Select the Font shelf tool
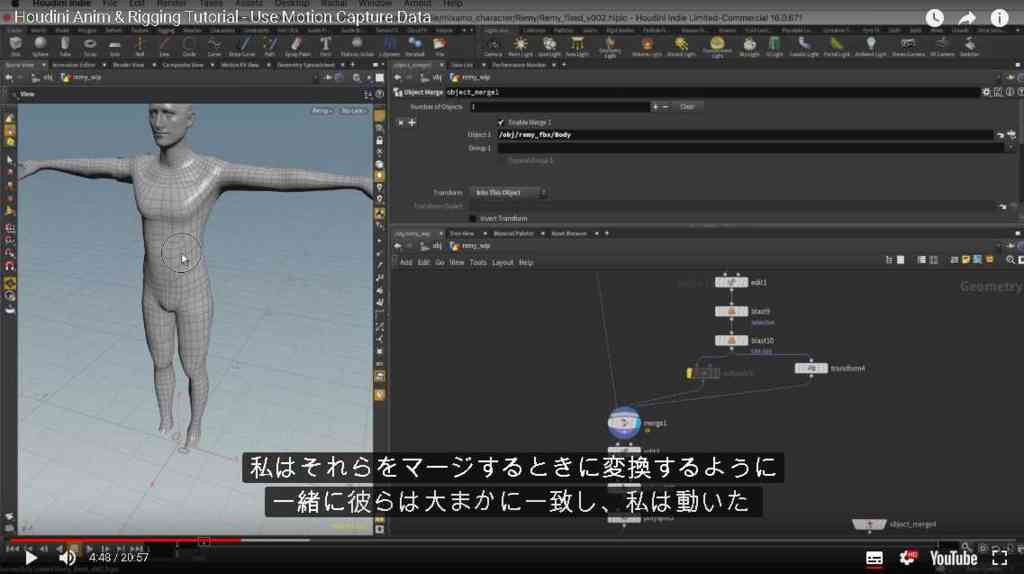 [x=325, y=46]
